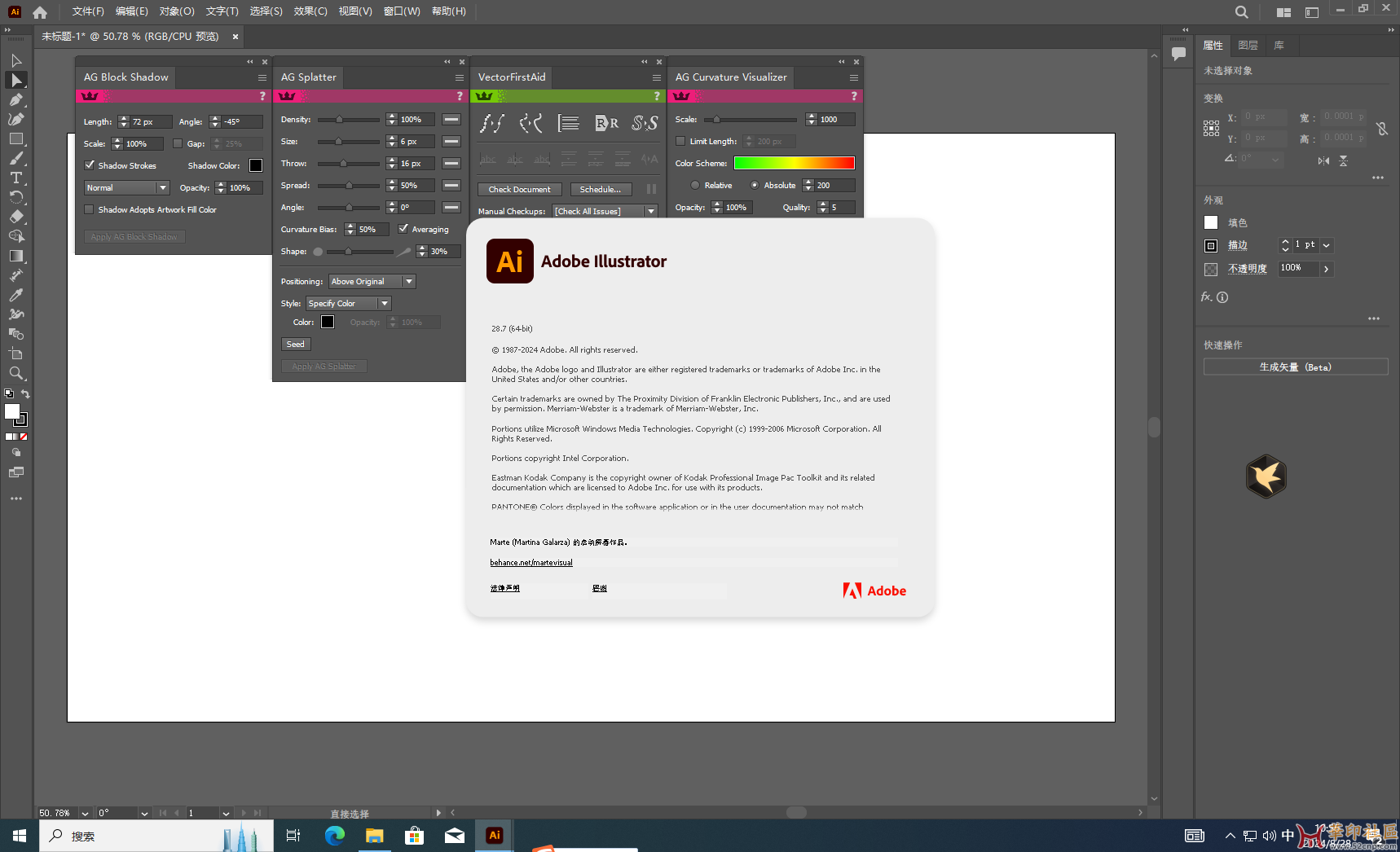Open Normal blend mode dropdown
This screenshot has height=852, width=1400.
(127, 187)
